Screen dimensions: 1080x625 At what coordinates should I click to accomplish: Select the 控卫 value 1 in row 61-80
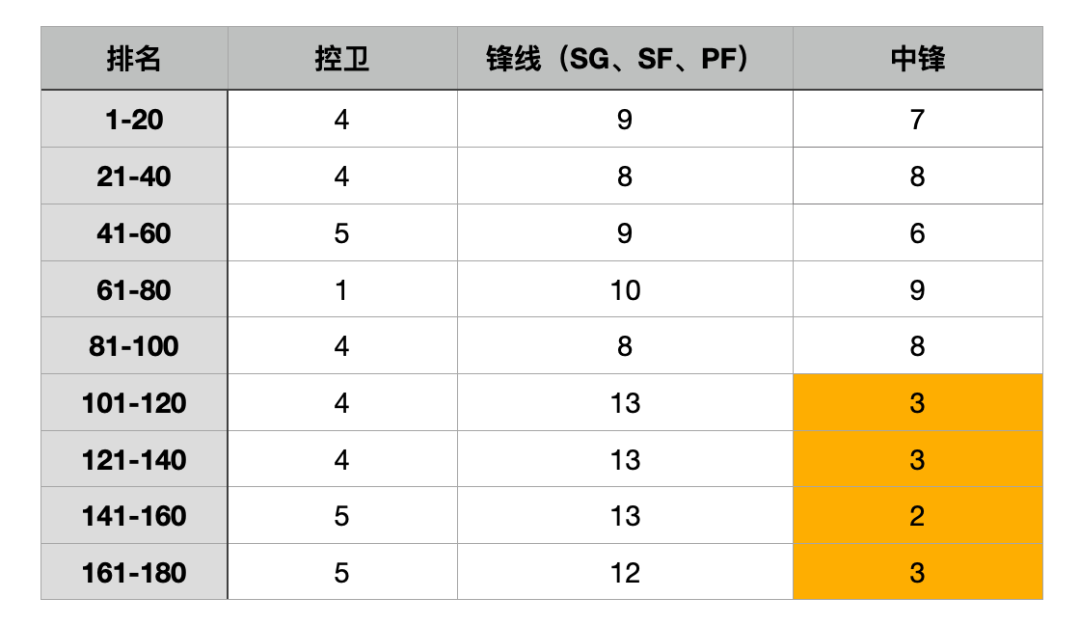point(342,289)
